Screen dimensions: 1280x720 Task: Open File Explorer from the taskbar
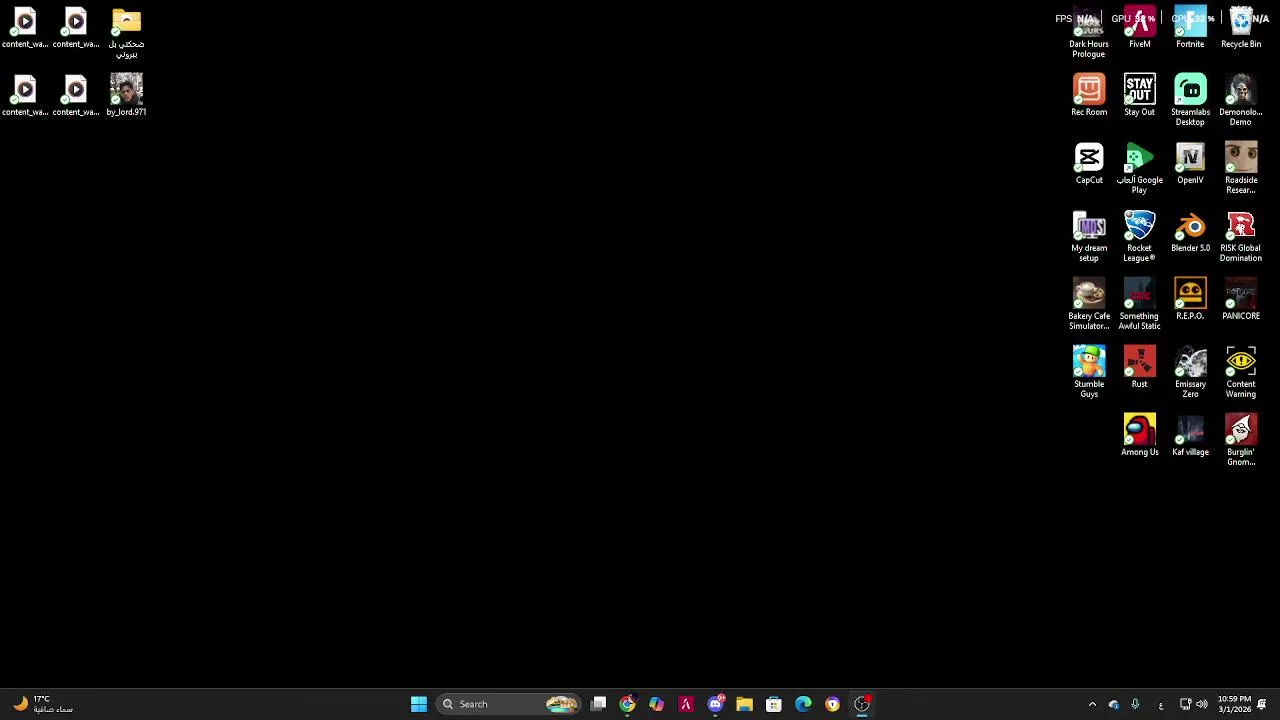pos(744,704)
